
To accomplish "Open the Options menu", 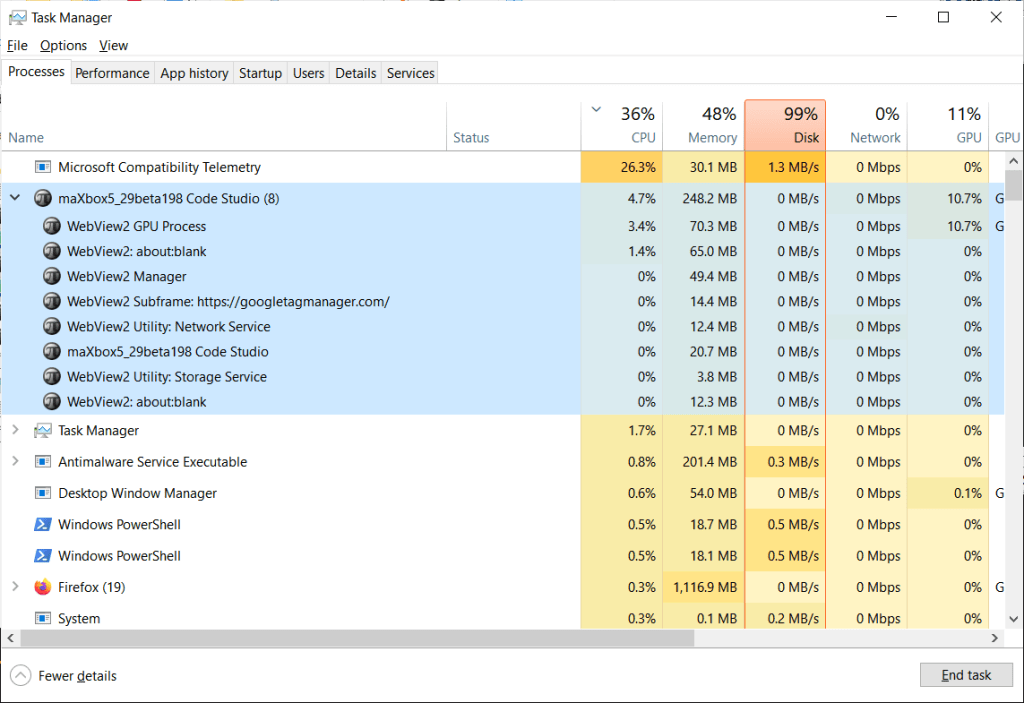I will [x=63, y=45].
